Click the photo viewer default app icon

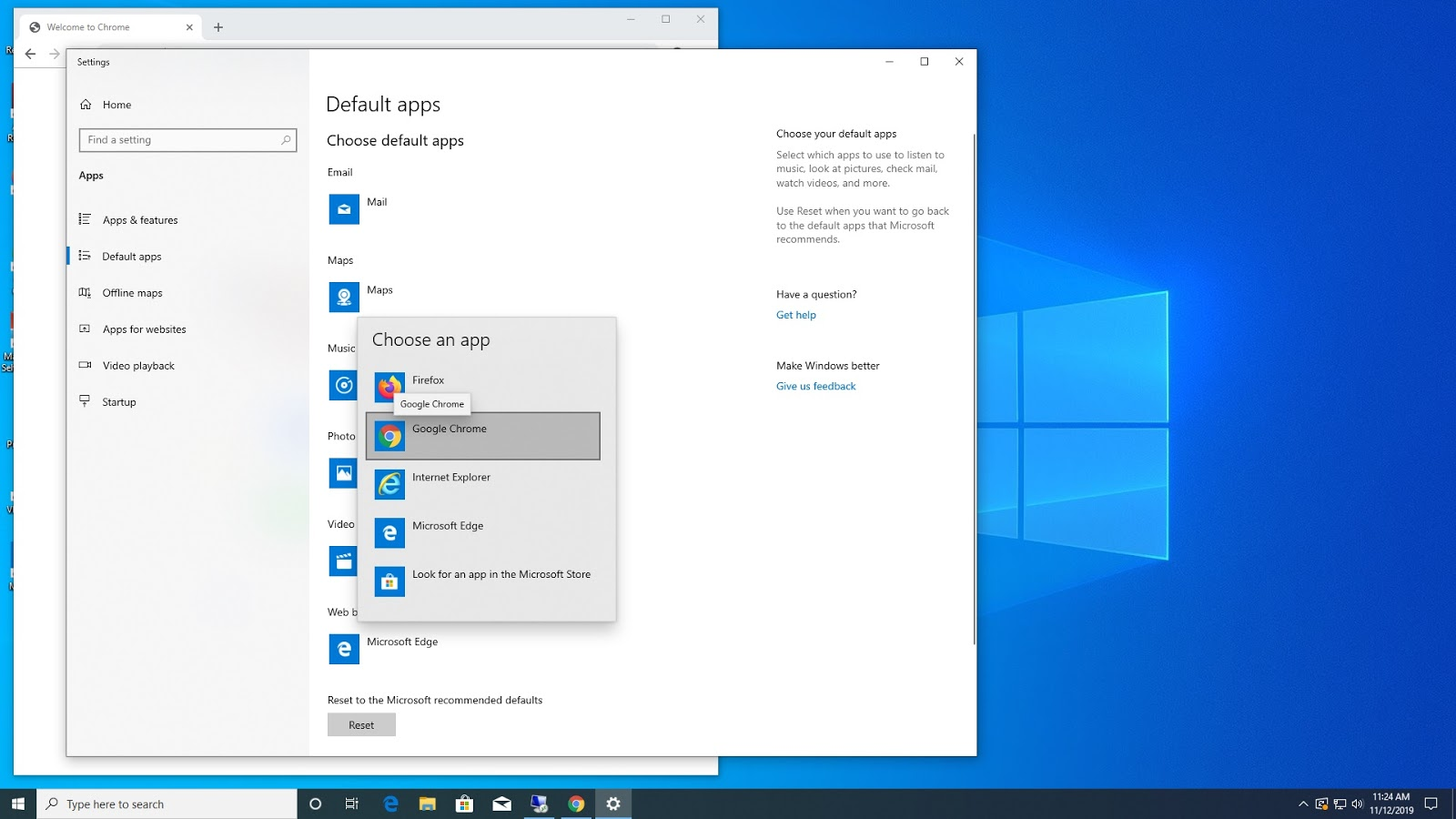(x=343, y=473)
